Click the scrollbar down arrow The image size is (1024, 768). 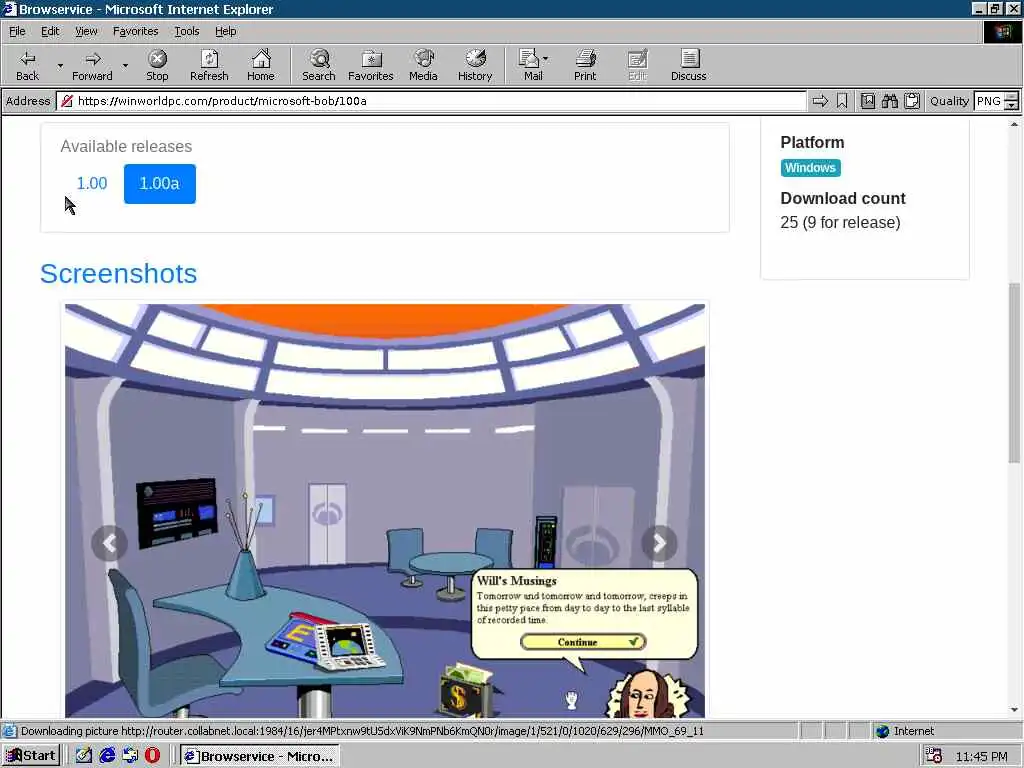click(1014, 710)
